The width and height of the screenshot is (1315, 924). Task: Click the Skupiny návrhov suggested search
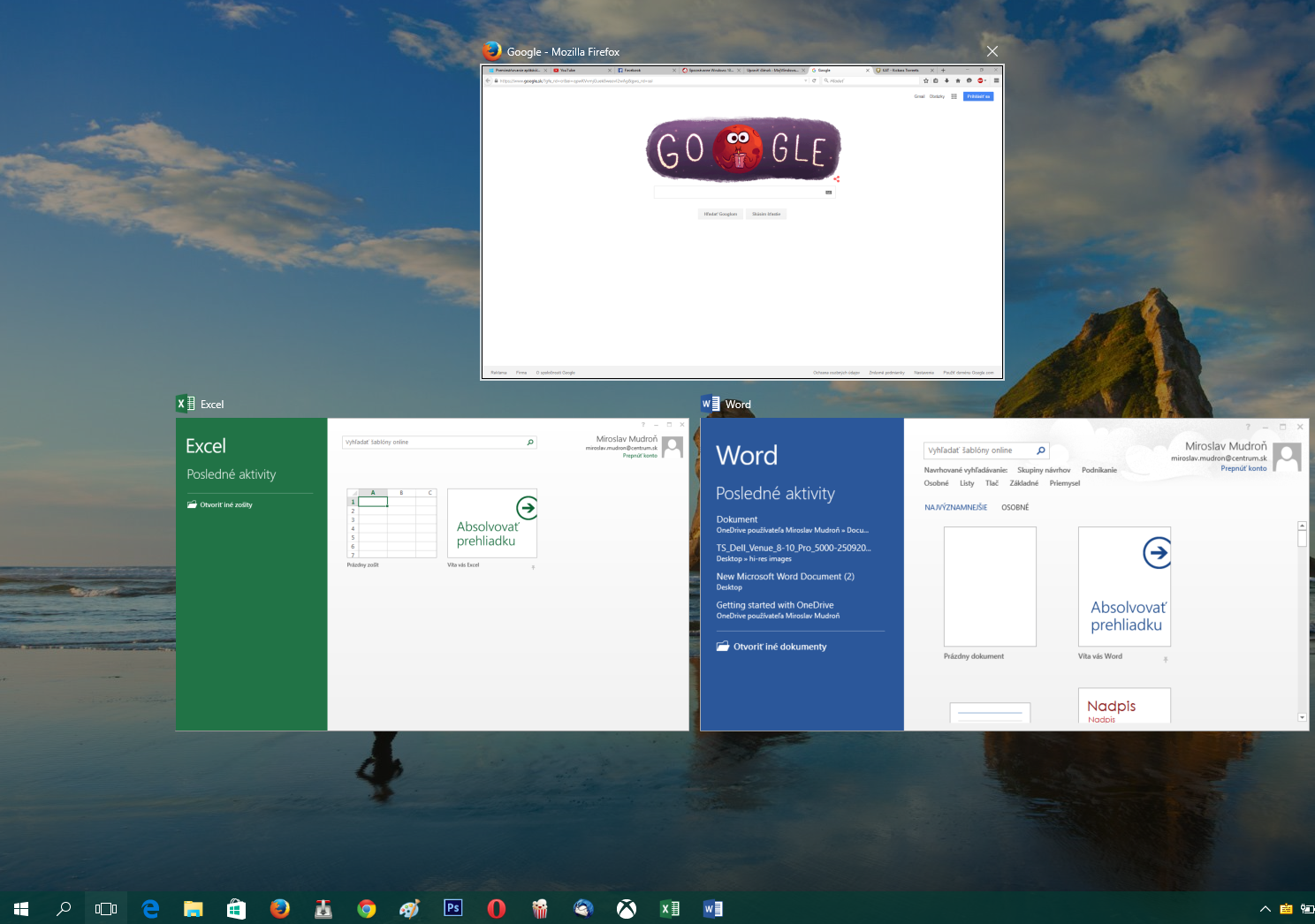click(1044, 470)
